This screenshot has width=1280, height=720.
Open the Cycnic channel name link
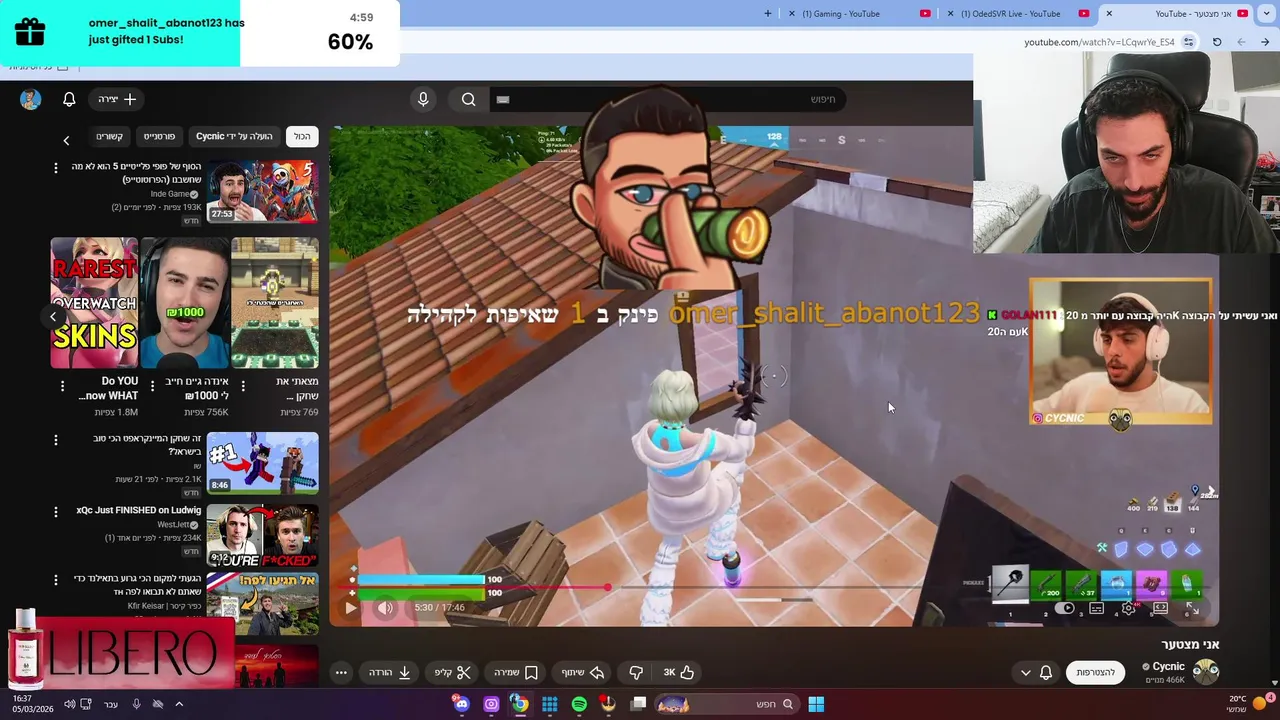click(x=1168, y=666)
